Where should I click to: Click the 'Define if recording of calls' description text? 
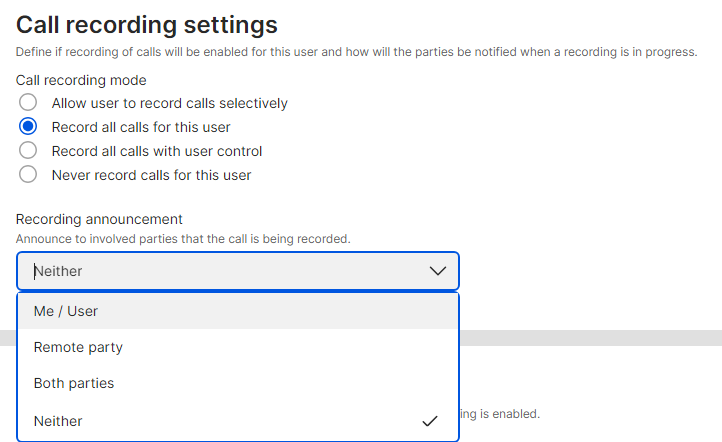pyautogui.click(x=356, y=52)
